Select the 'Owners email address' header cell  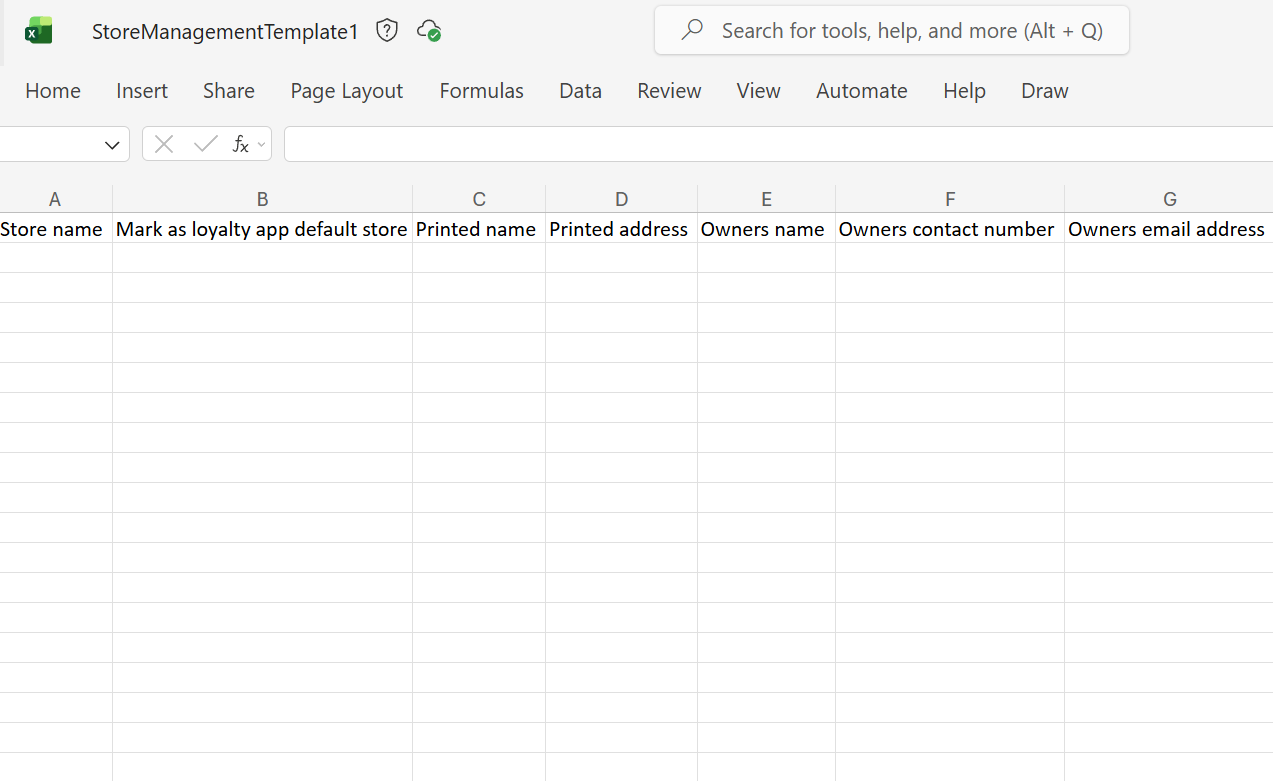[1167, 229]
